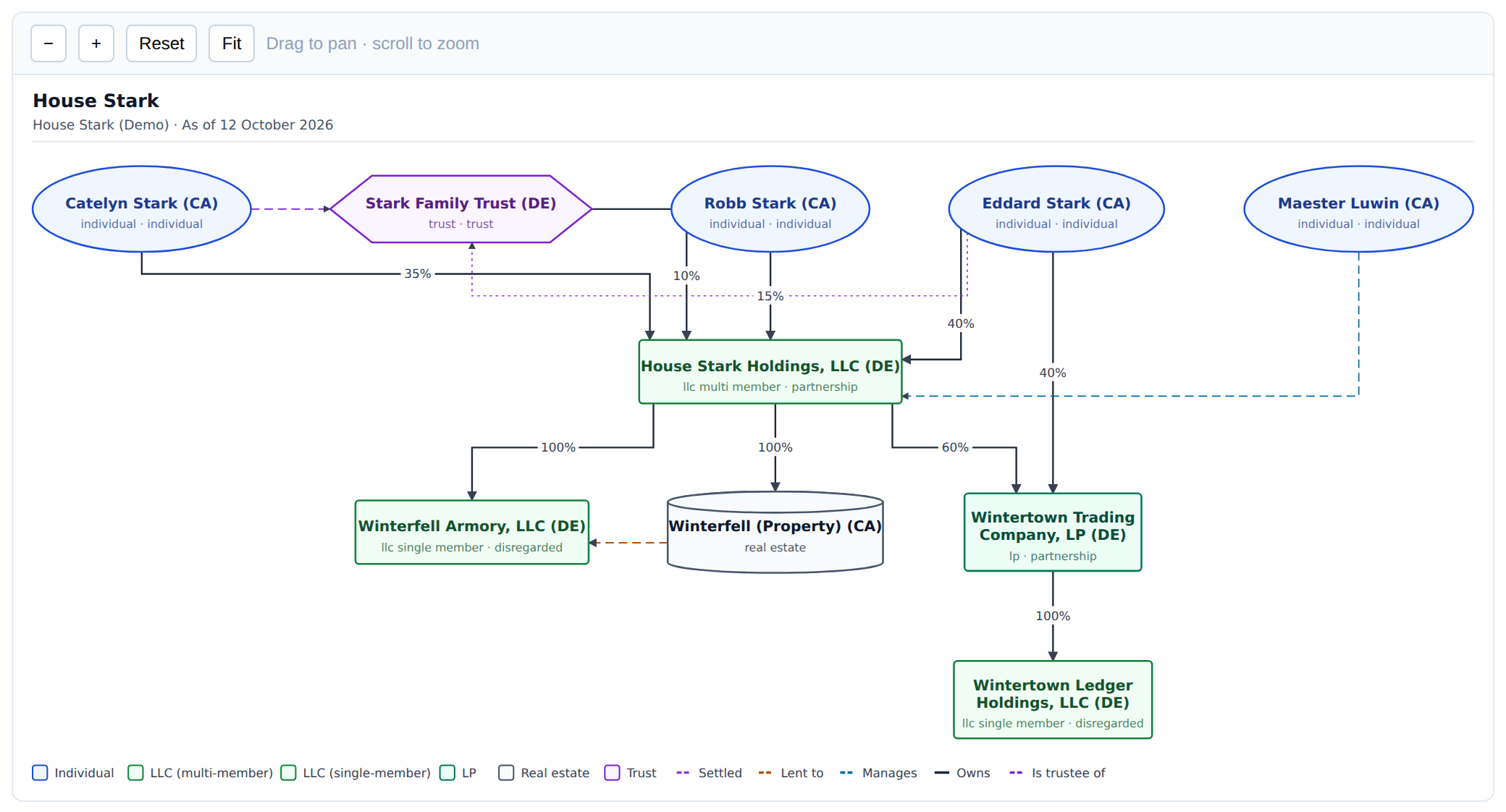1506x812 pixels.
Task: Click the 60% ownership edge label
Action: [x=955, y=447]
